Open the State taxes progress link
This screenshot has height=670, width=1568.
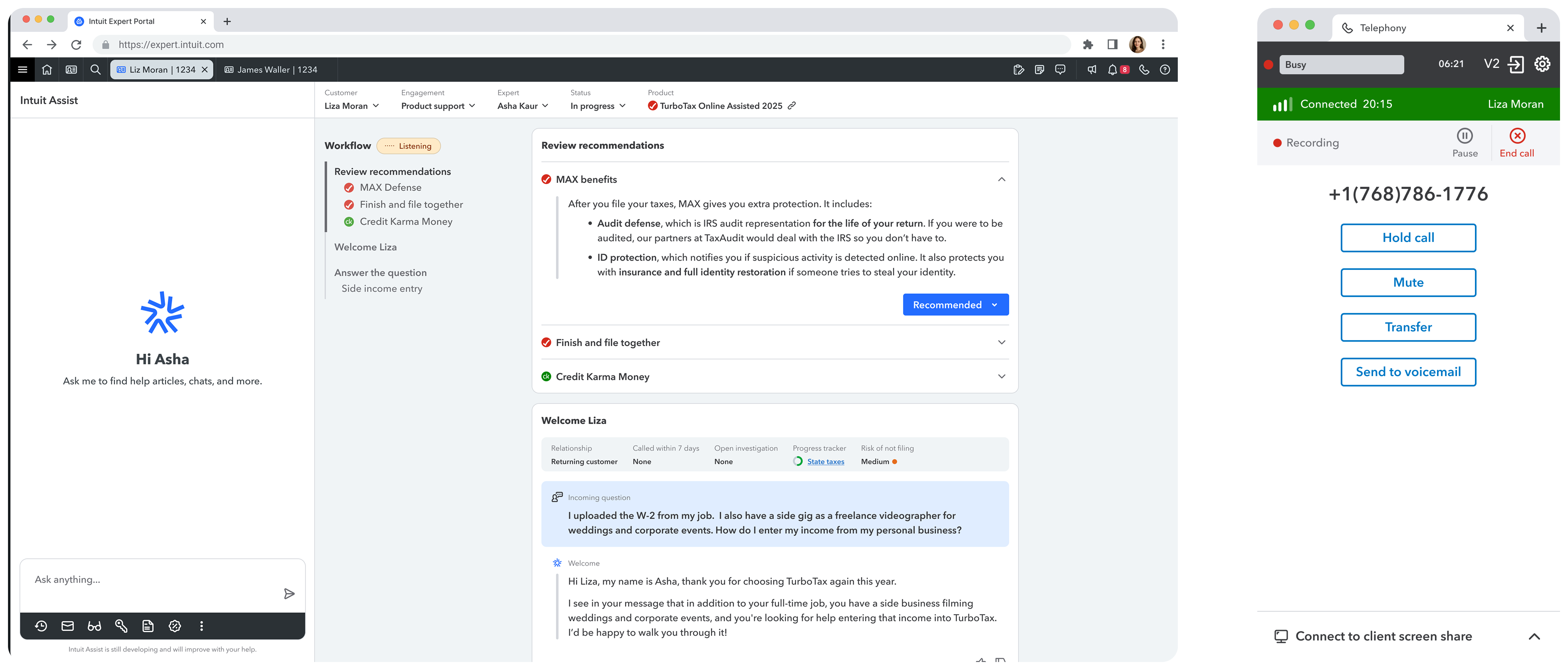coord(826,461)
